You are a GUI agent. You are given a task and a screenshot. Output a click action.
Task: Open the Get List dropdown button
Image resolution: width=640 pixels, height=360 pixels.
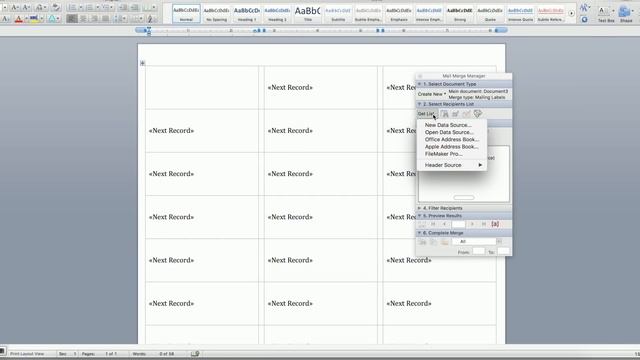[427, 114]
